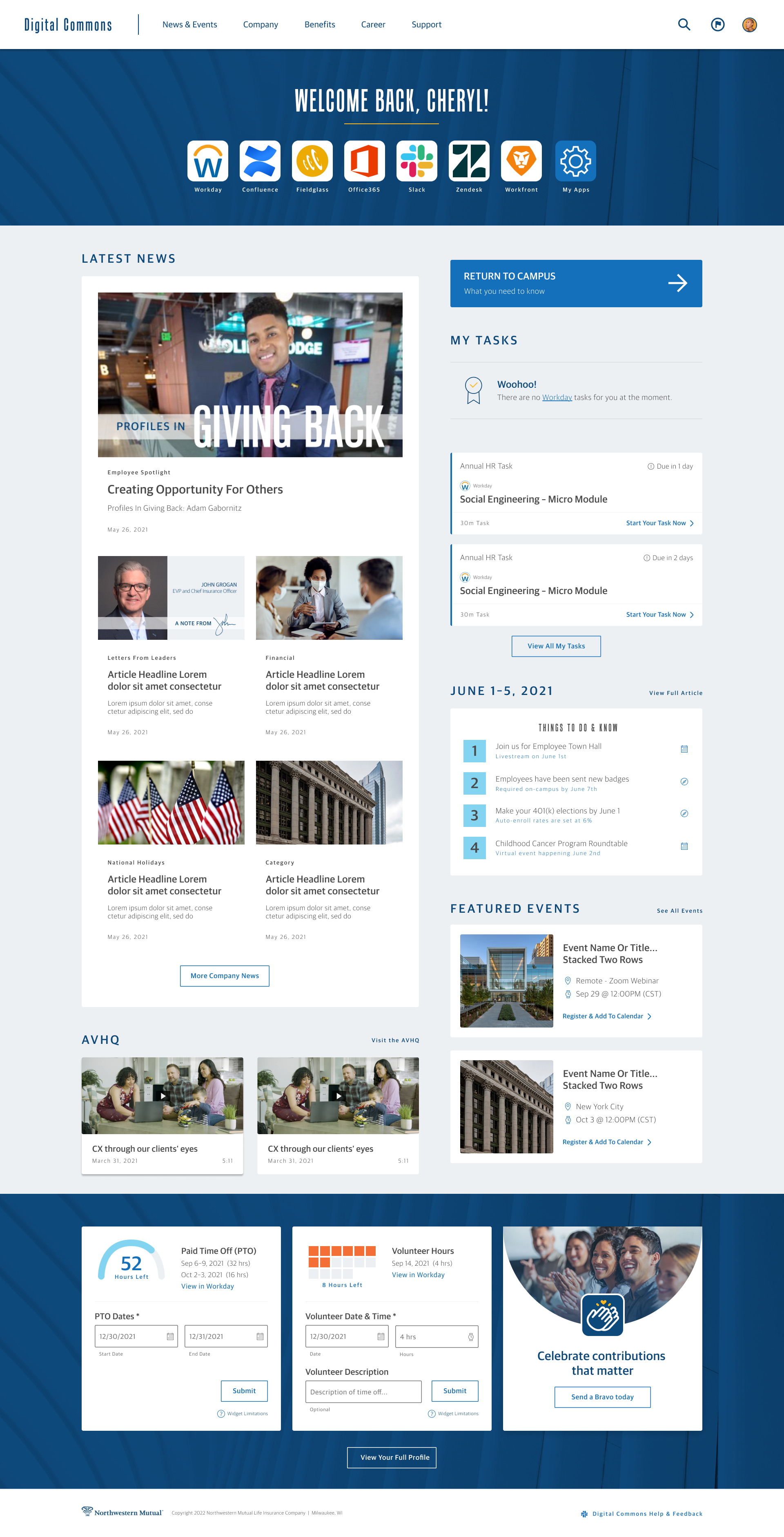Click the 8 Hours Left volunteer progress blocks
The height and width of the screenshot is (1537, 784).
[x=342, y=1262]
